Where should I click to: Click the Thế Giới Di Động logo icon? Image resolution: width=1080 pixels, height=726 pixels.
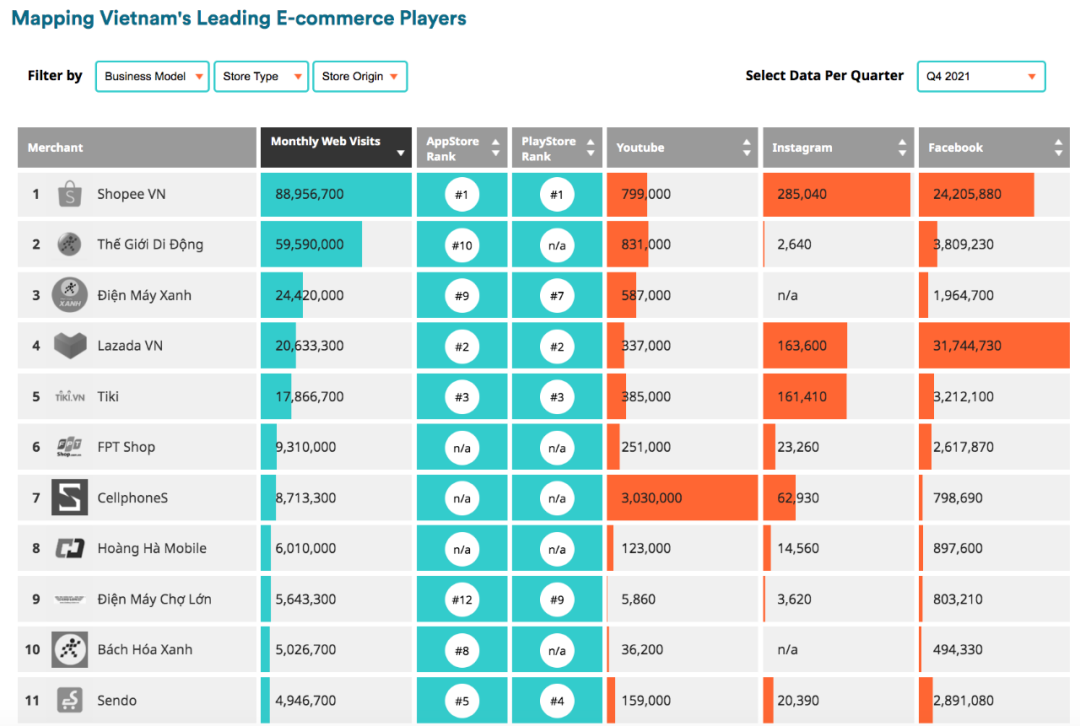[69, 244]
